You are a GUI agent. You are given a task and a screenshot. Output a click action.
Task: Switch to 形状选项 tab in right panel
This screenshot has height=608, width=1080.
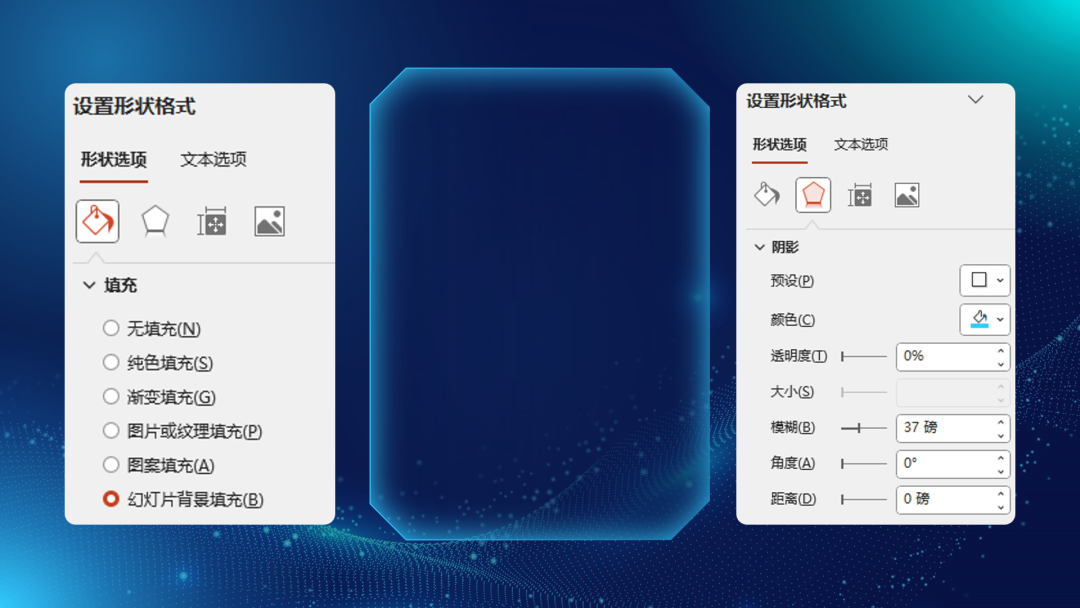click(x=780, y=145)
